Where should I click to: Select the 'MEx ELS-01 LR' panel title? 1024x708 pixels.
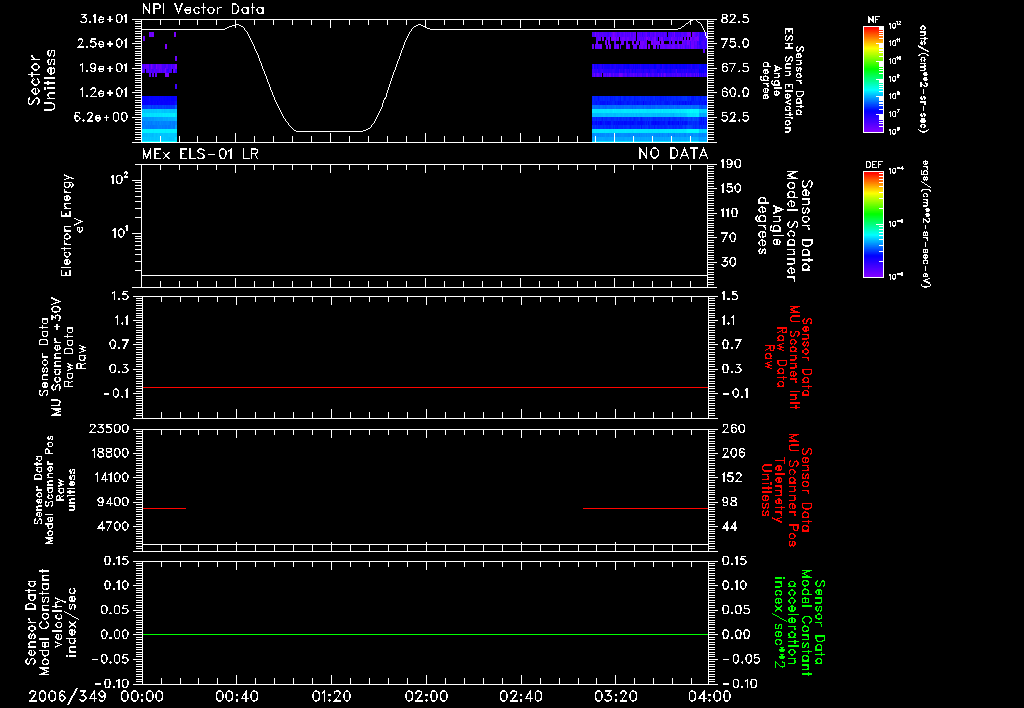(x=200, y=153)
